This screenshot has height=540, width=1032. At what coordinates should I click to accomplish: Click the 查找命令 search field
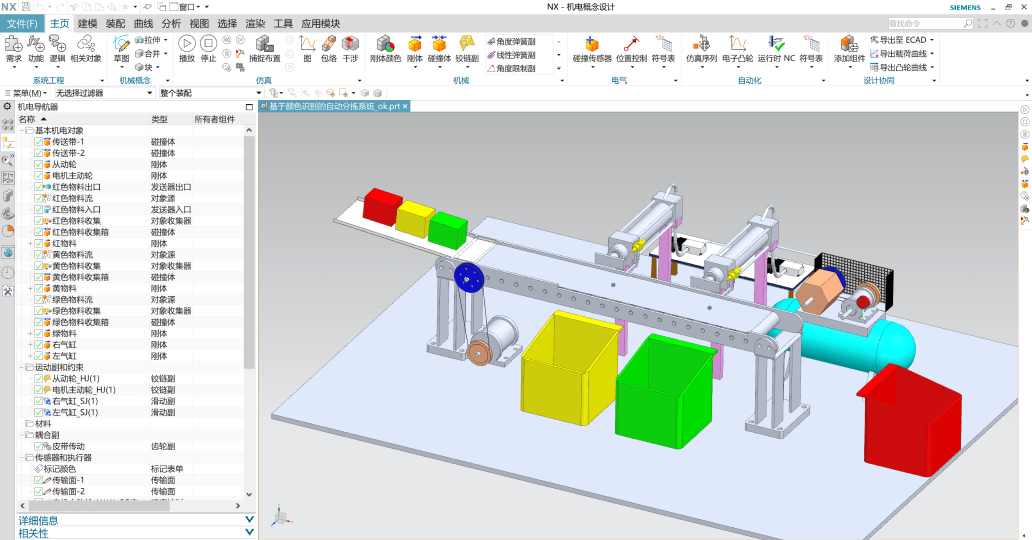pos(930,23)
